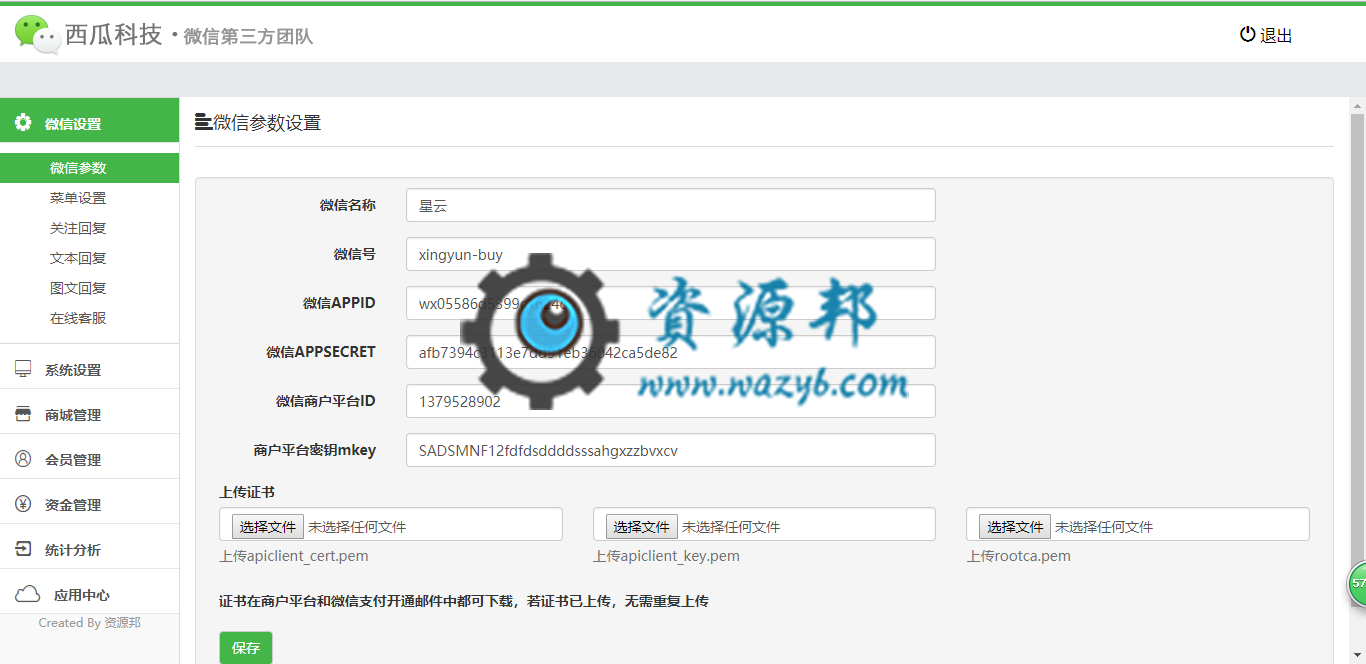Expand 会员管理 sidebar menu
Screen dimensions: 1366x664
[90, 459]
